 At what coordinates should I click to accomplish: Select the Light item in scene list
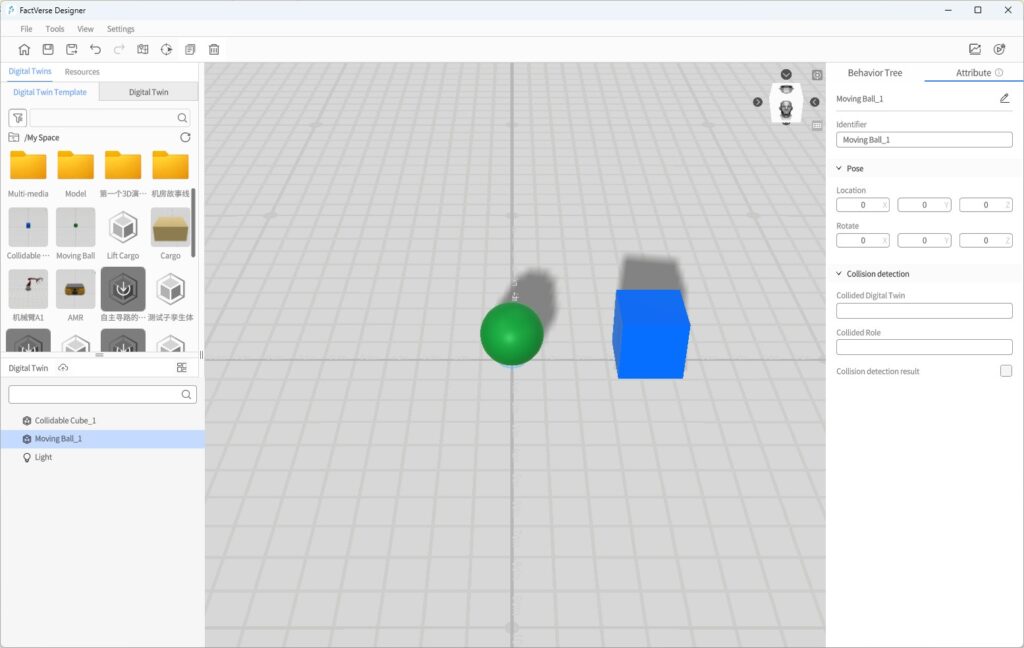click(x=43, y=457)
